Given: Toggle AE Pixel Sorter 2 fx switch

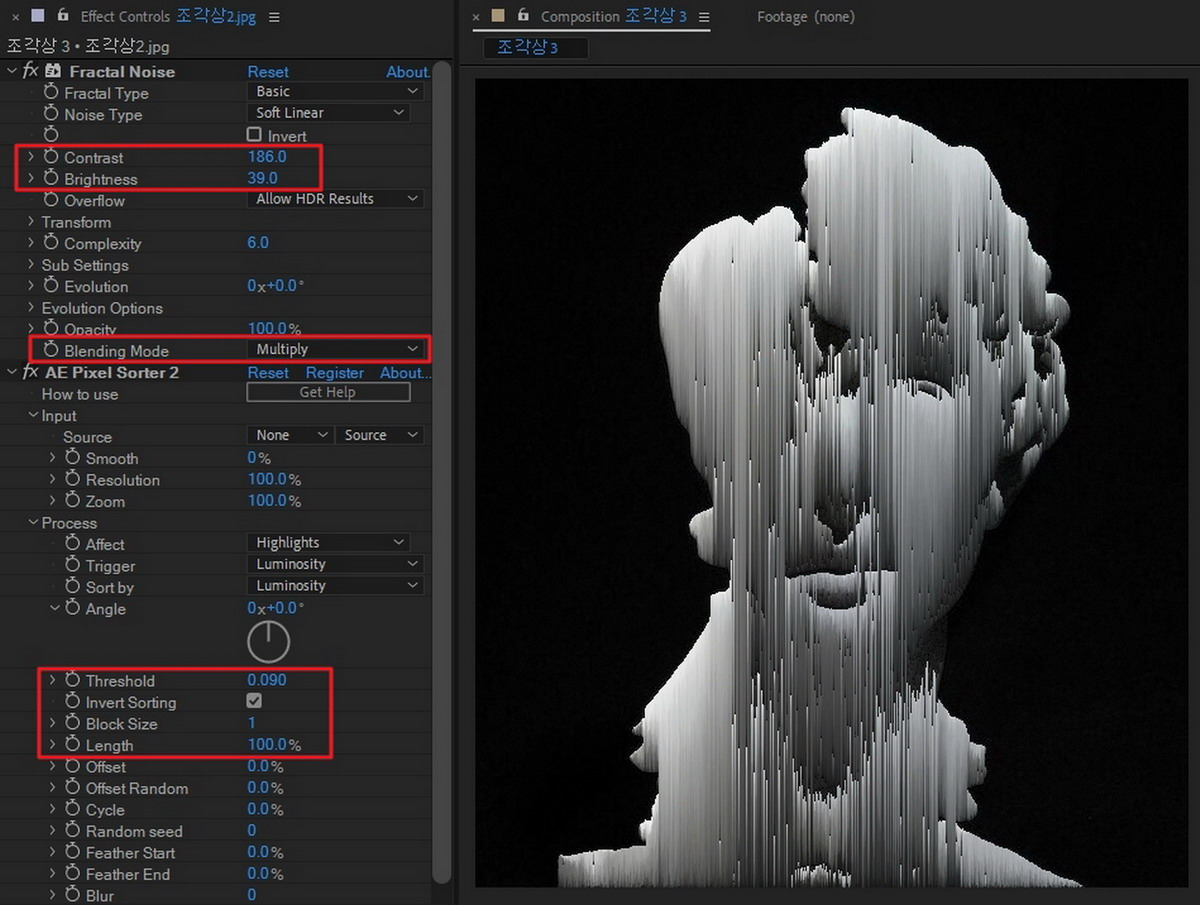Looking at the screenshot, I should [x=30, y=373].
